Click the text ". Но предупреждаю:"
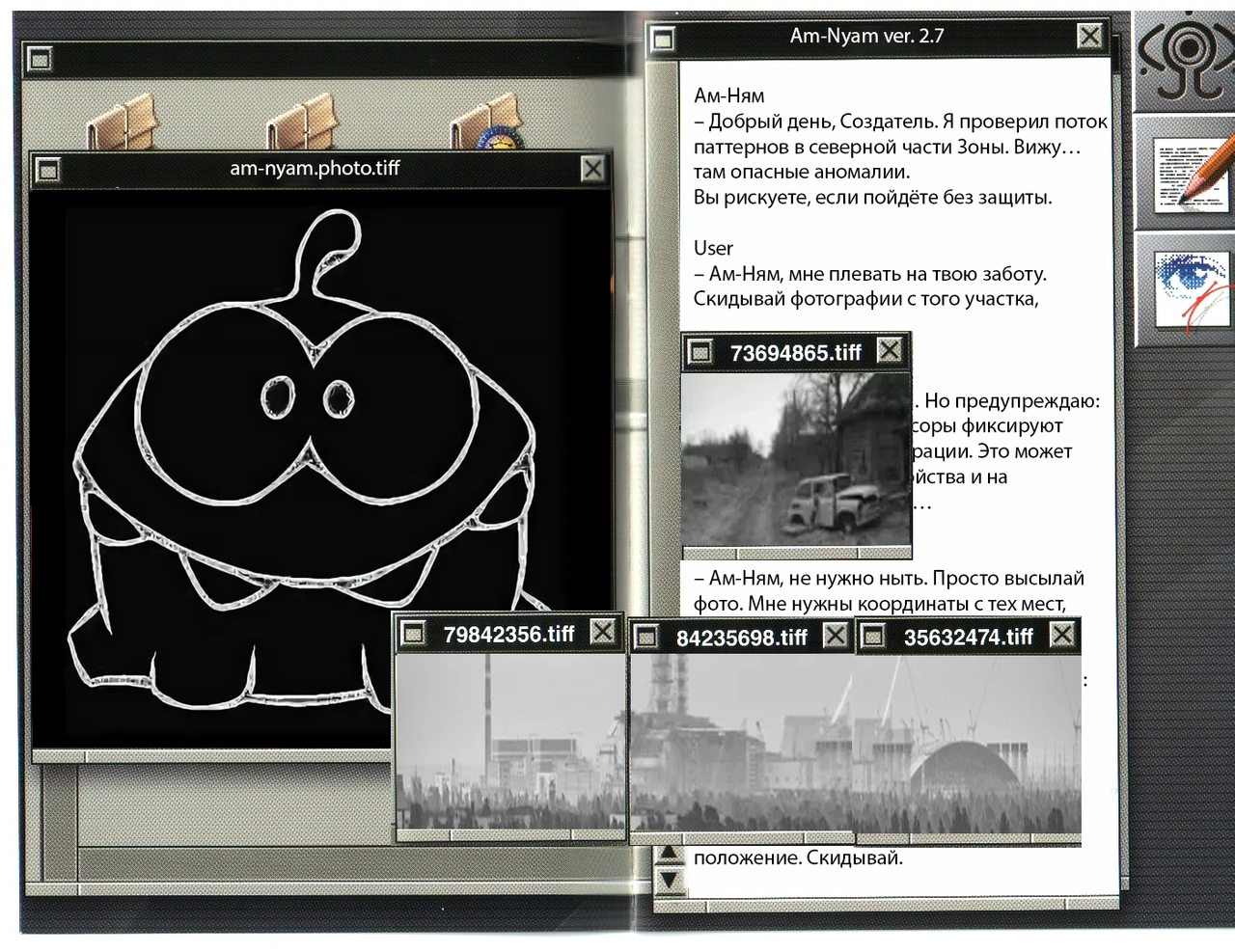Viewport: 1235px width, 952px height. [x=1007, y=401]
